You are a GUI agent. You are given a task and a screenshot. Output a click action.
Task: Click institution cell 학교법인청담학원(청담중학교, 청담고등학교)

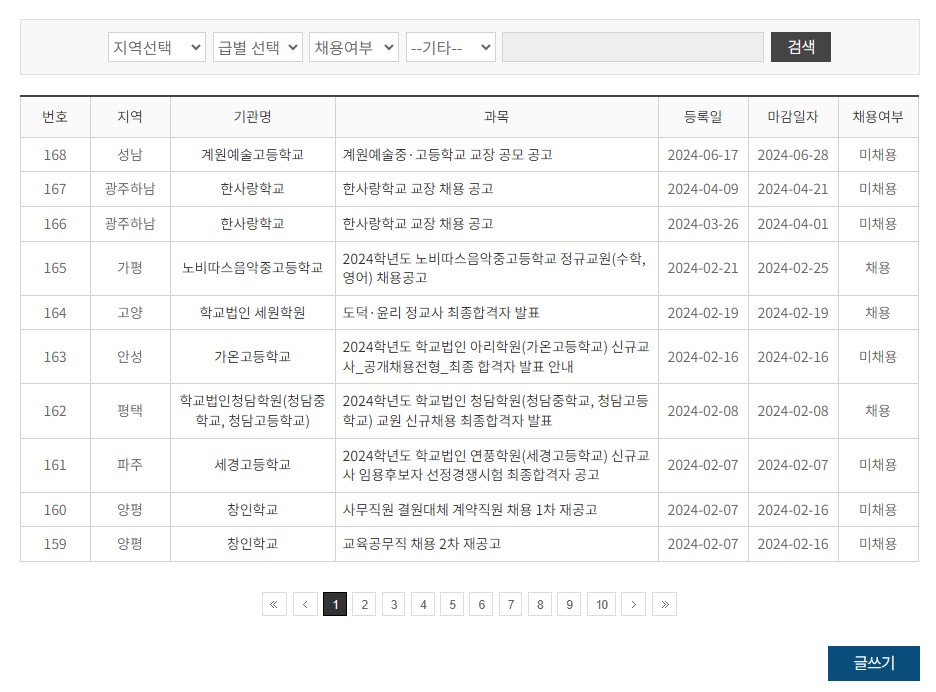[x=253, y=411]
